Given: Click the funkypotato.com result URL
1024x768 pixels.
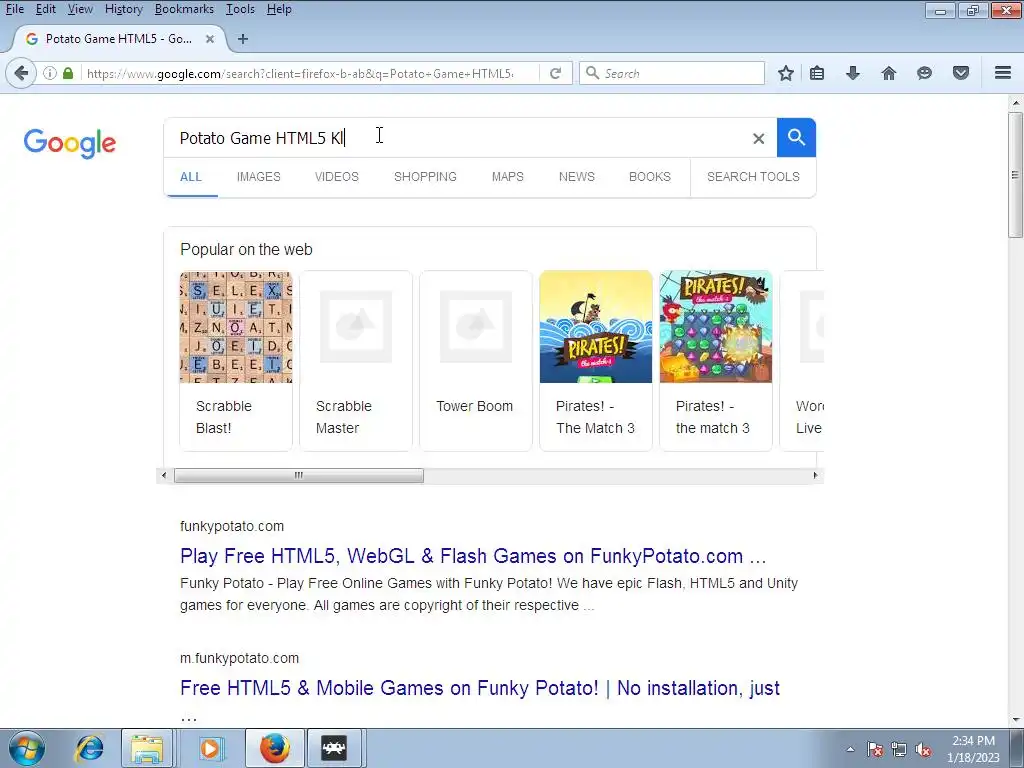Looking at the screenshot, I should (232, 526).
